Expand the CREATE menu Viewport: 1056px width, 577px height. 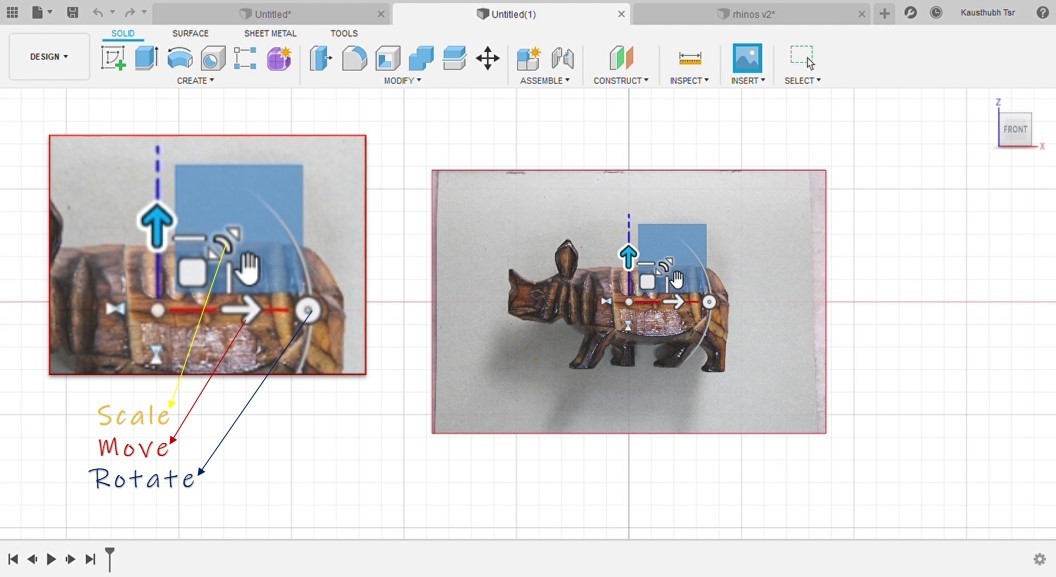(x=195, y=80)
